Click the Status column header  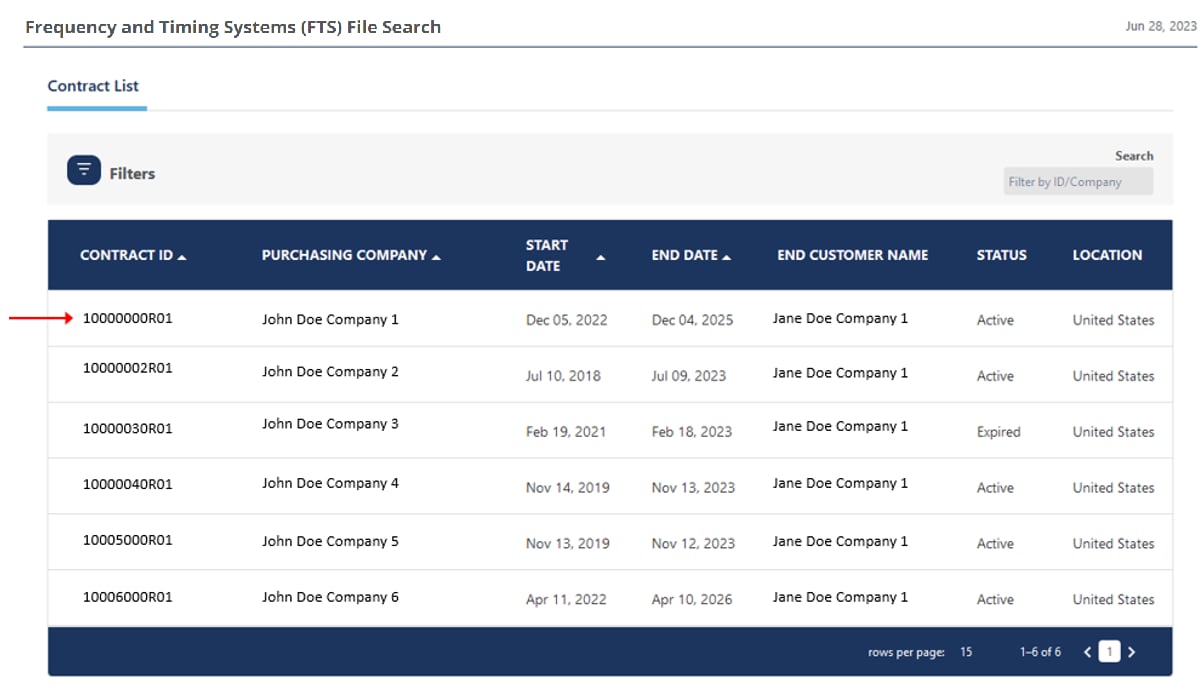coord(1001,255)
